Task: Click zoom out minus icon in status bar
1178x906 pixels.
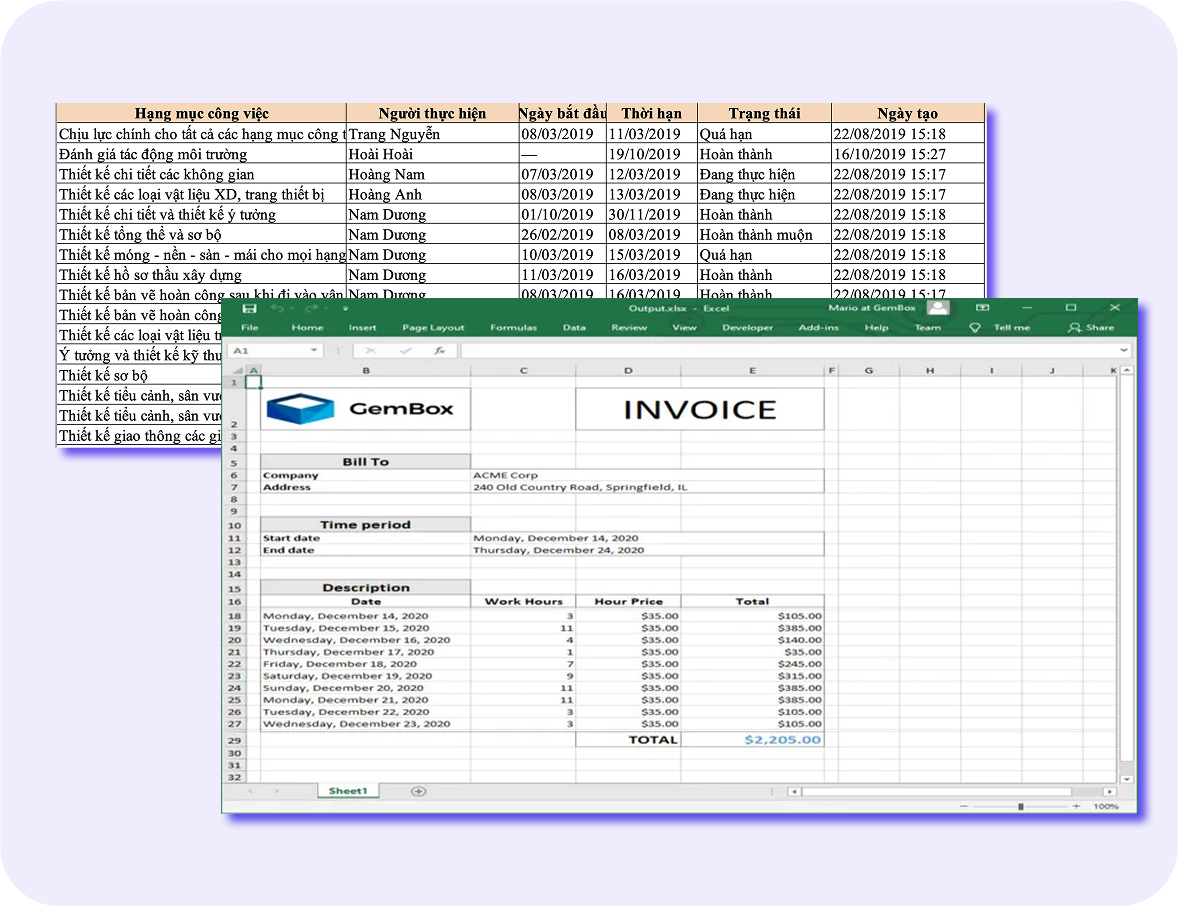Action: coord(963,806)
